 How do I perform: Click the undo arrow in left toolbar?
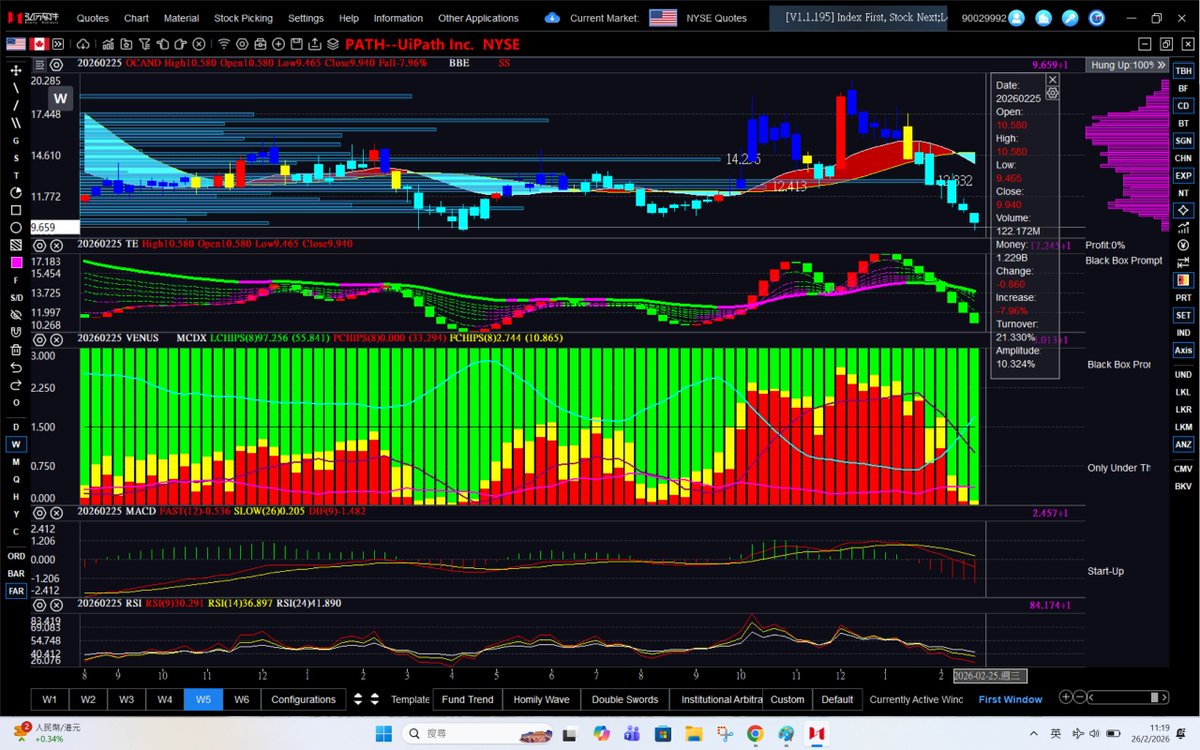tap(16, 367)
